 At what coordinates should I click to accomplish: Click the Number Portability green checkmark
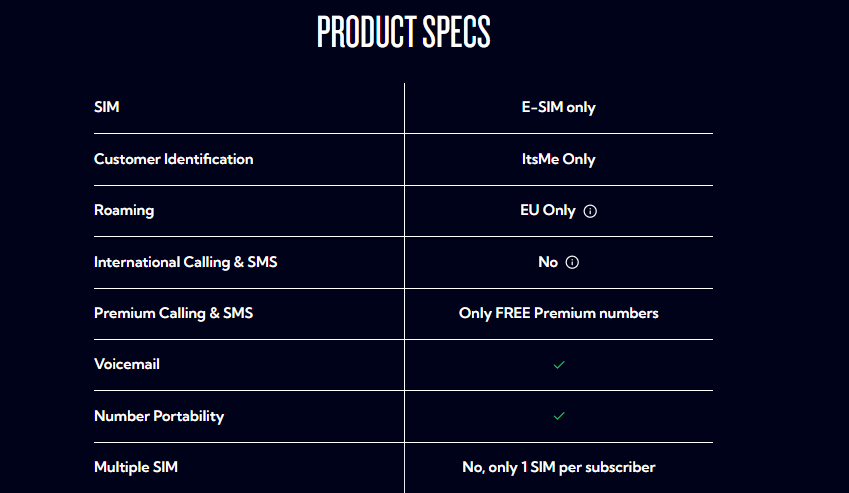pyautogui.click(x=559, y=416)
